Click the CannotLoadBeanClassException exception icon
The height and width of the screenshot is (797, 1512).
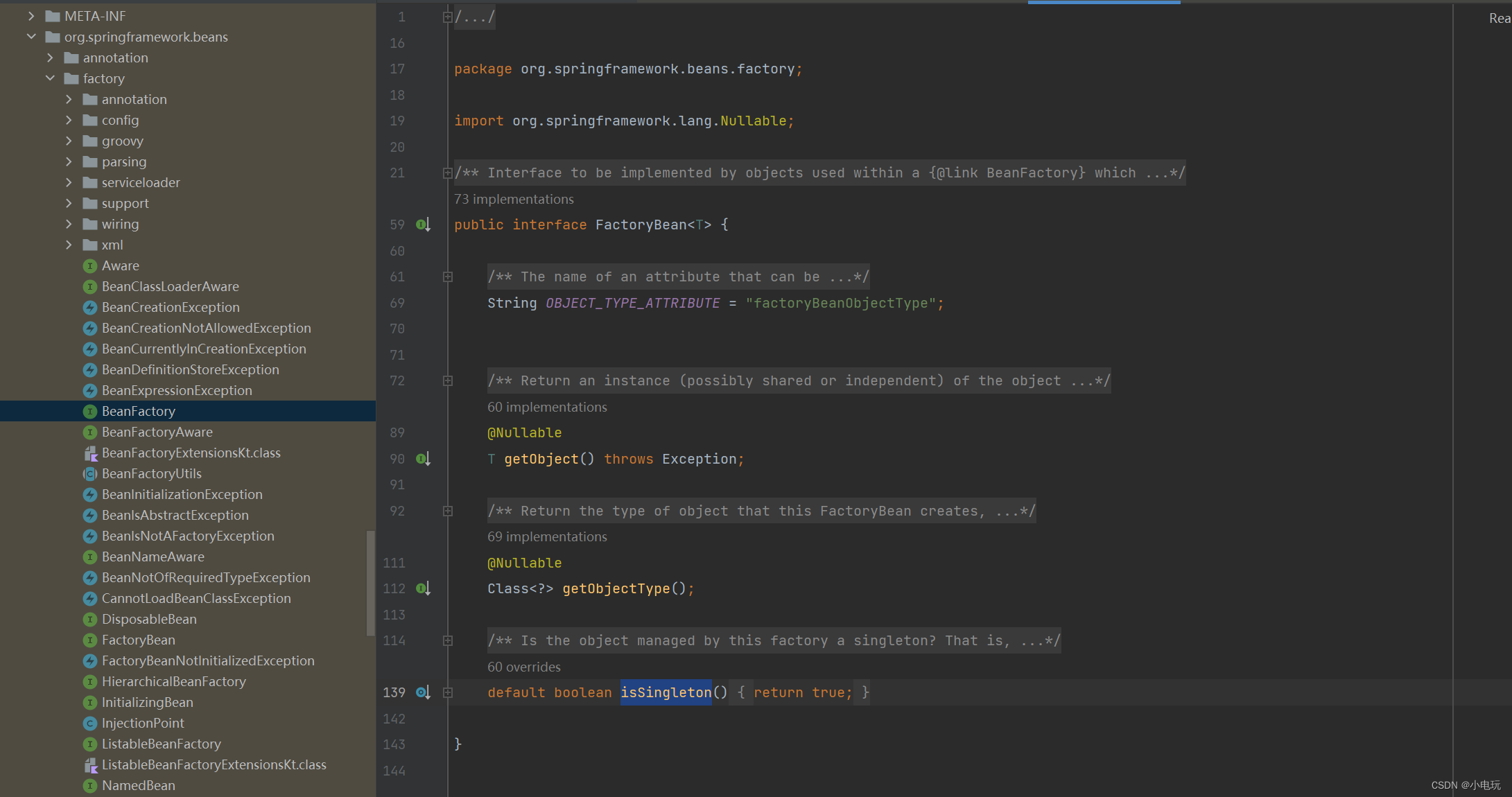click(90, 598)
